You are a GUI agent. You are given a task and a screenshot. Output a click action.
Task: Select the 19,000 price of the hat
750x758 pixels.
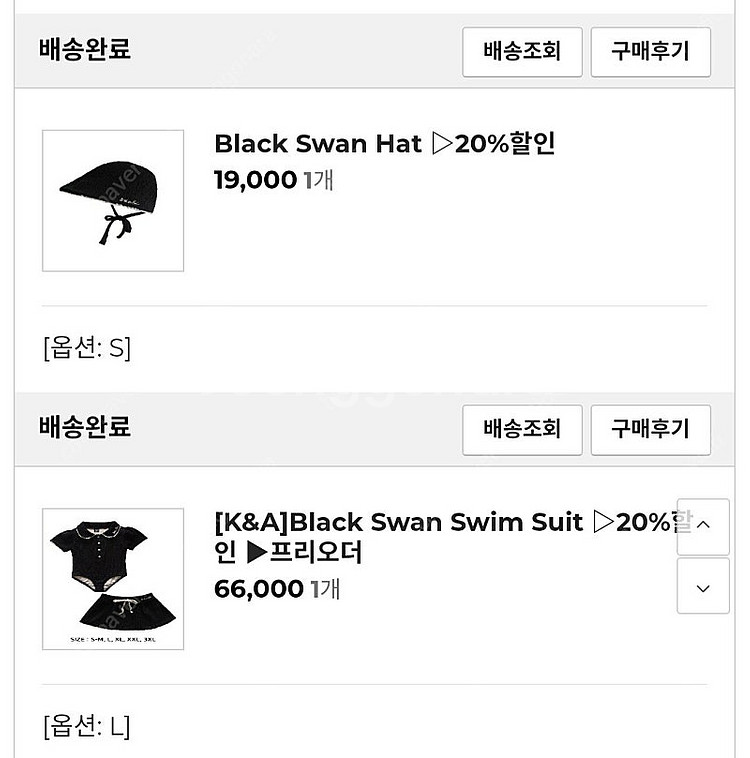coord(255,180)
